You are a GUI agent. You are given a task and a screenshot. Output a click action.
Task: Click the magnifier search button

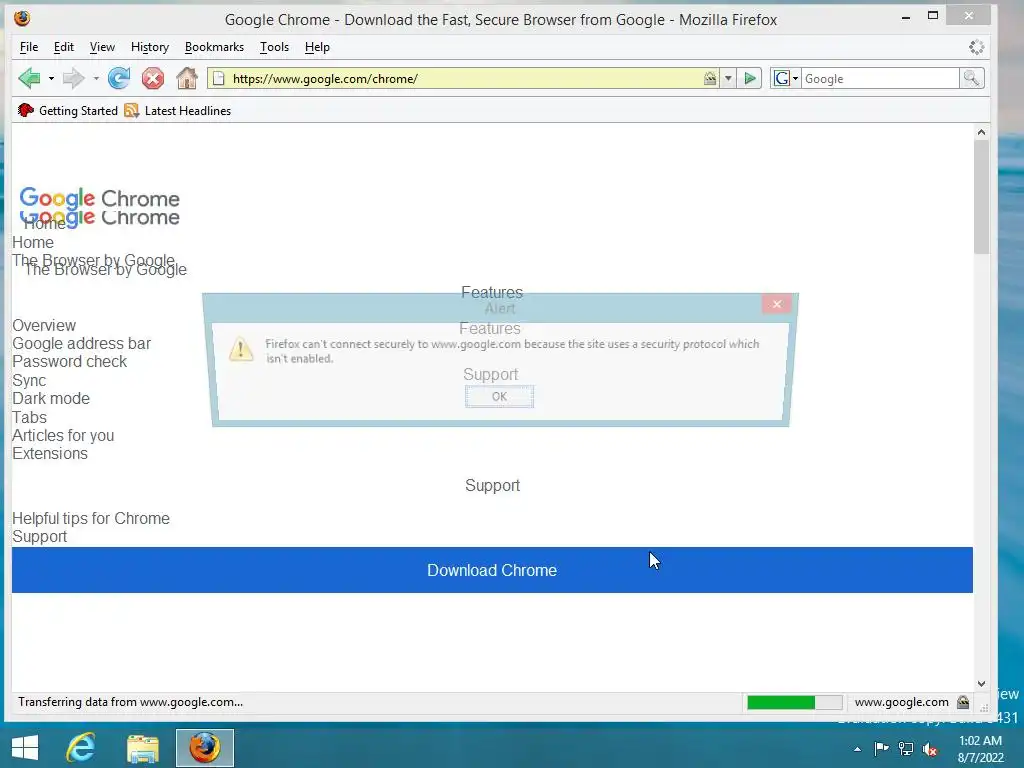(971, 78)
